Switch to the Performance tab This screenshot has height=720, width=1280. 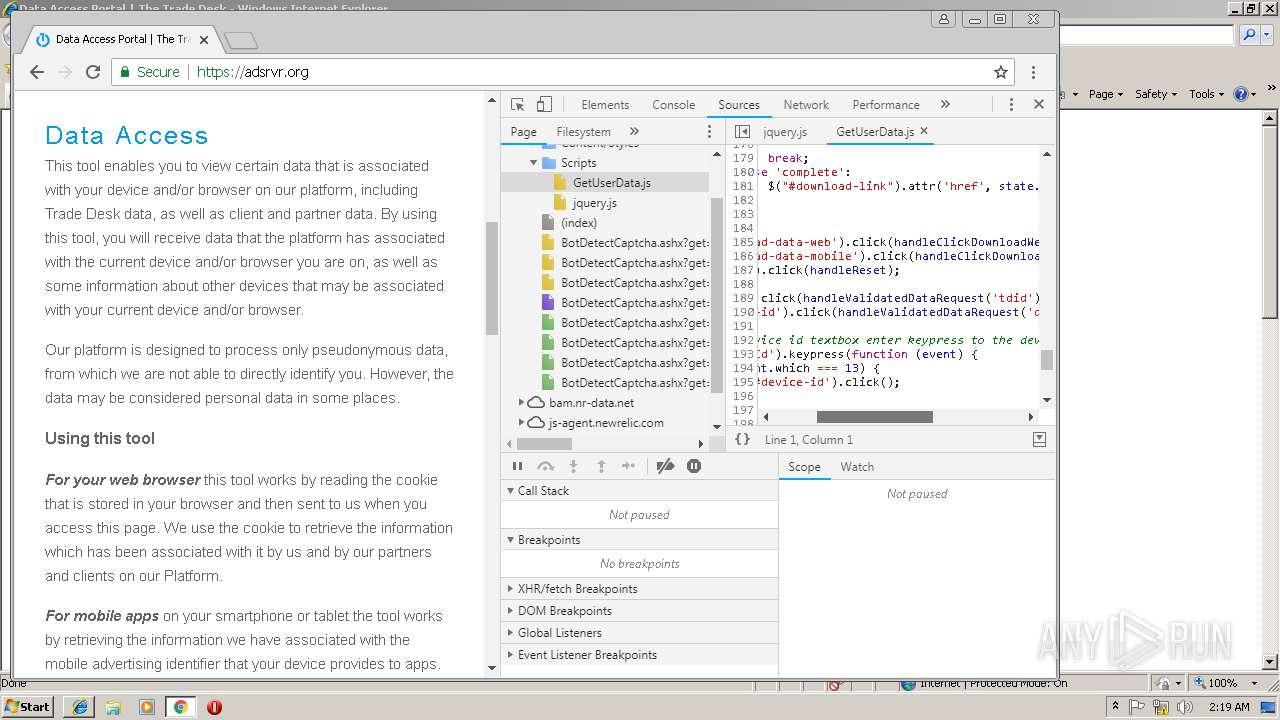(x=886, y=104)
